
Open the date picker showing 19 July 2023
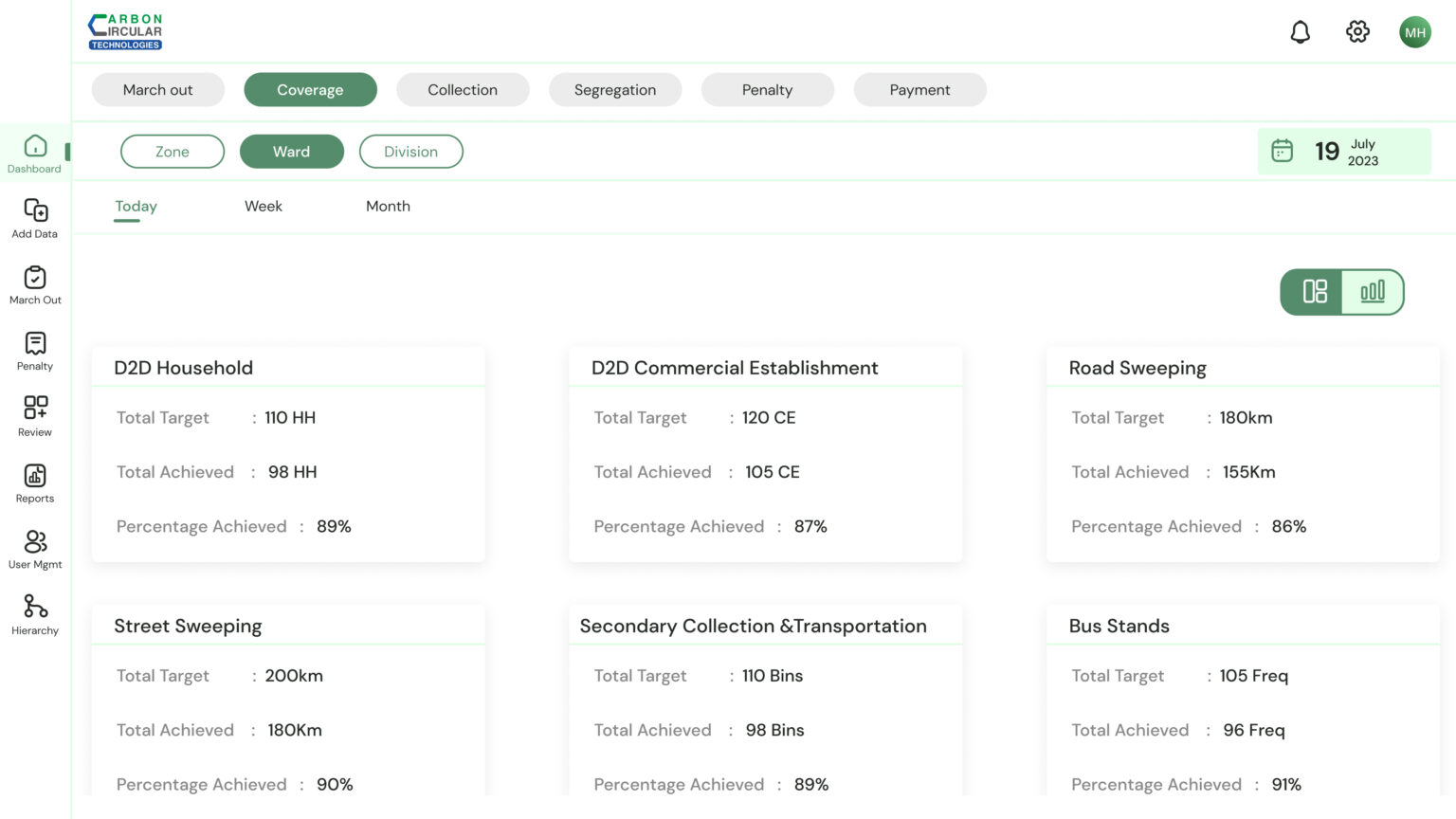1343,152
